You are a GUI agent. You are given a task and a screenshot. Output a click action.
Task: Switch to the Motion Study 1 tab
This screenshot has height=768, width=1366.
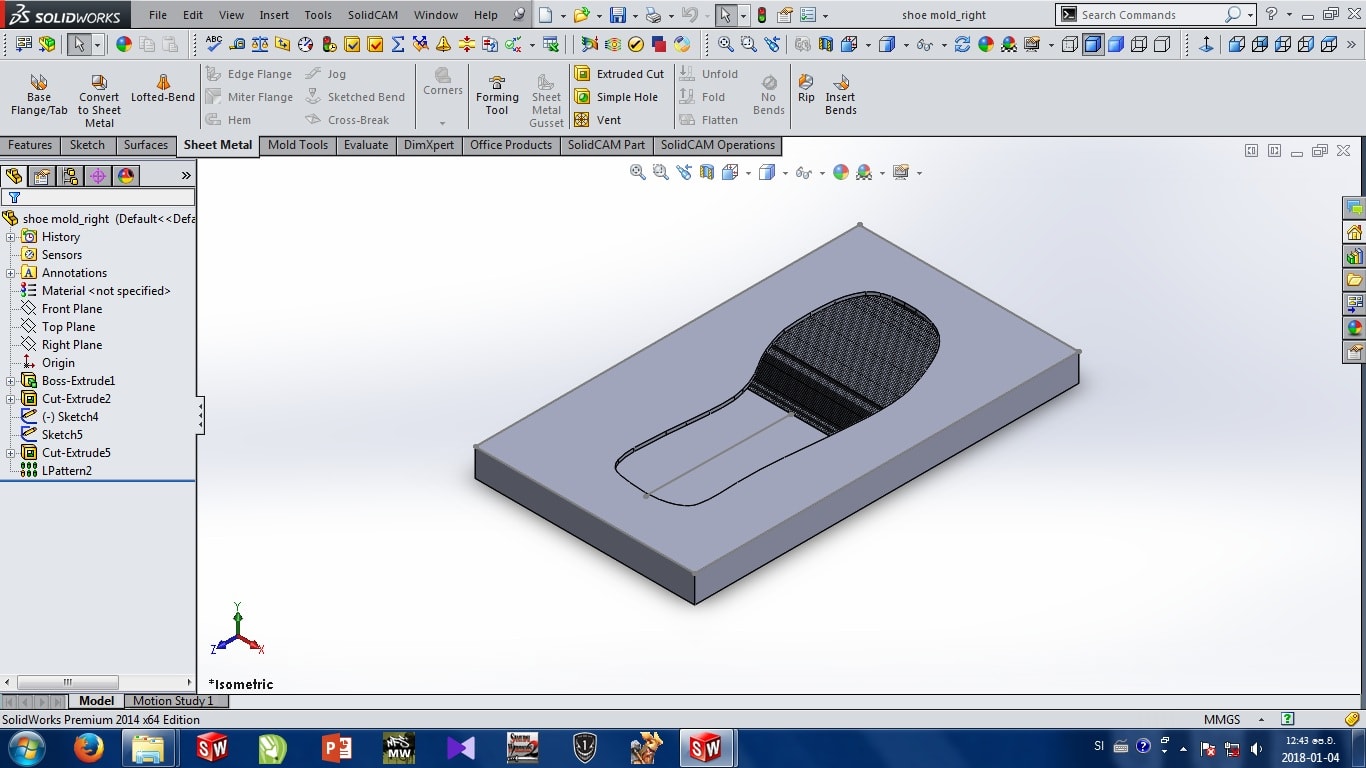(x=173, y=701)
